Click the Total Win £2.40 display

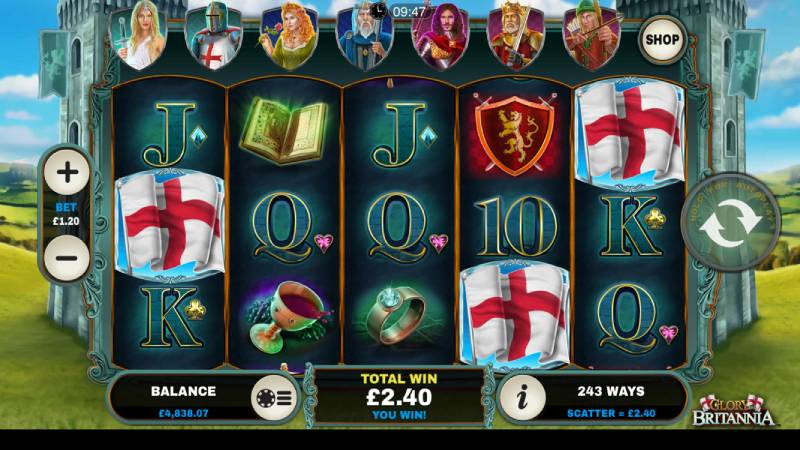click(399, 397)
